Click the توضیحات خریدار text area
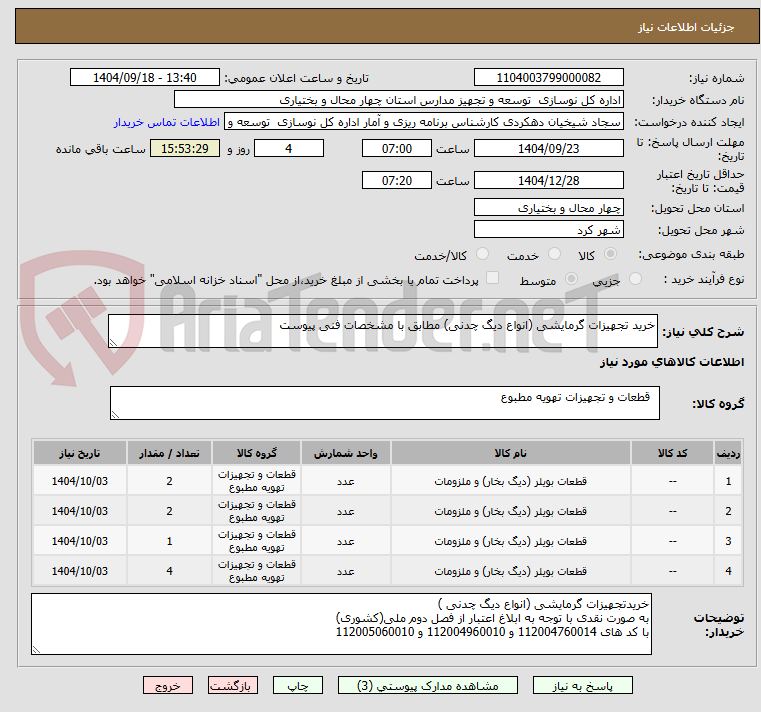This screenshot has height=712, width=761. [x=342, y=624]
